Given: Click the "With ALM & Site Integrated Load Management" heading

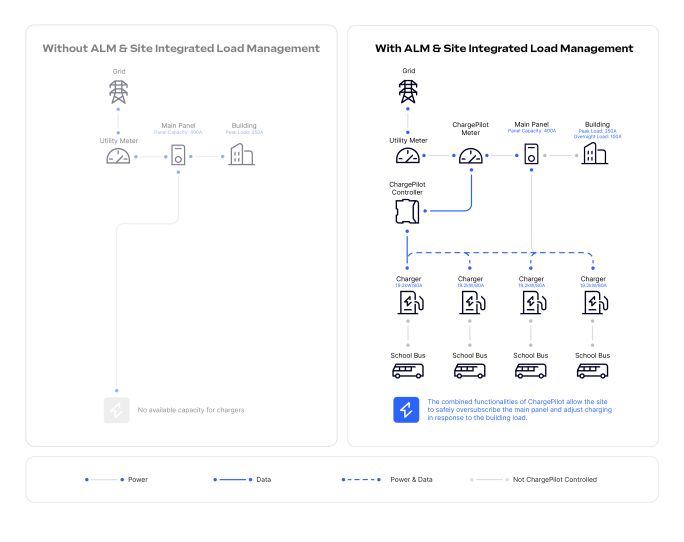Looking at the screenshot, I should tap(503, 48).
